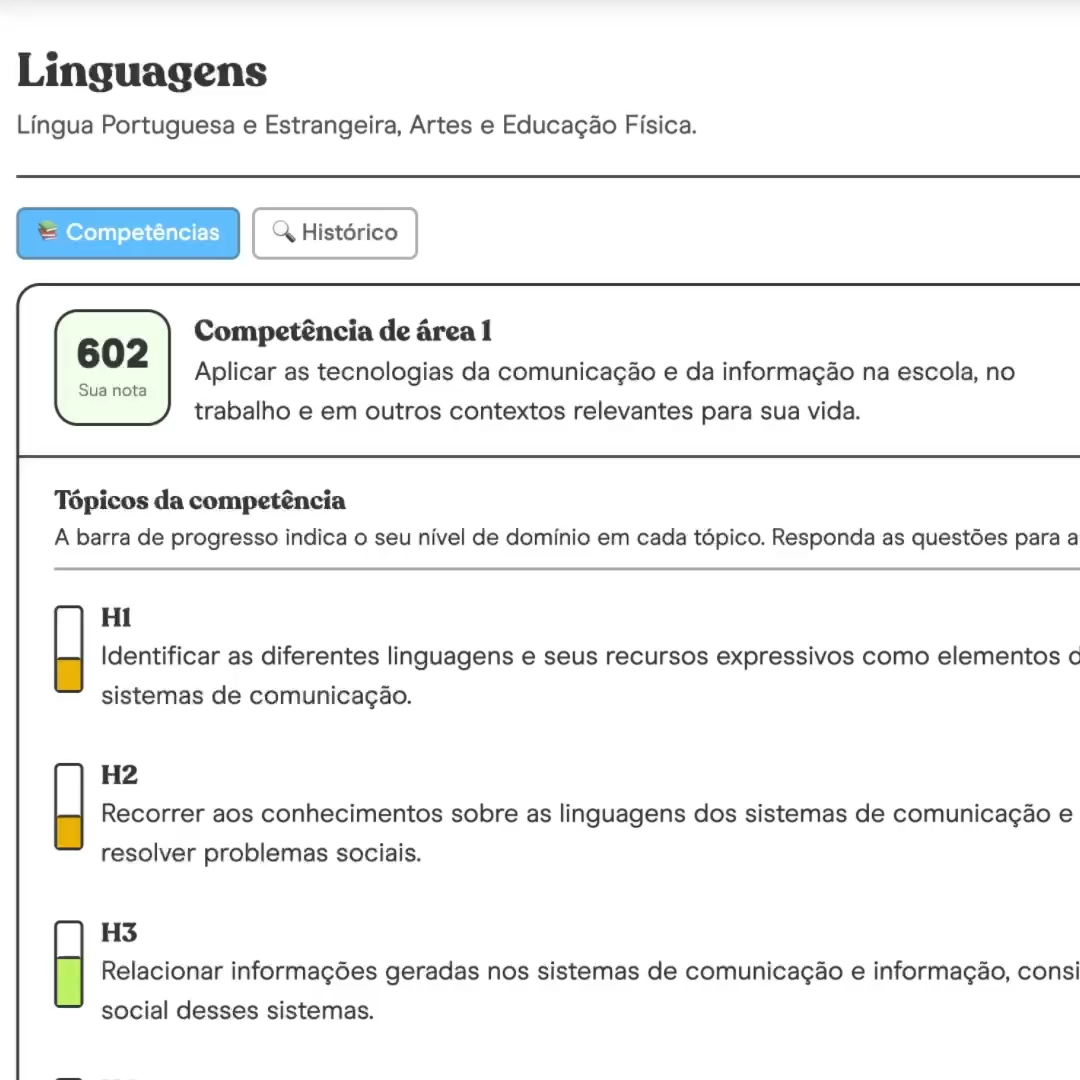Click the 'Aplicar as tecnologias da comunicação' description
This screenshot has width=1080, height=1080.
(x=604, y=391)
